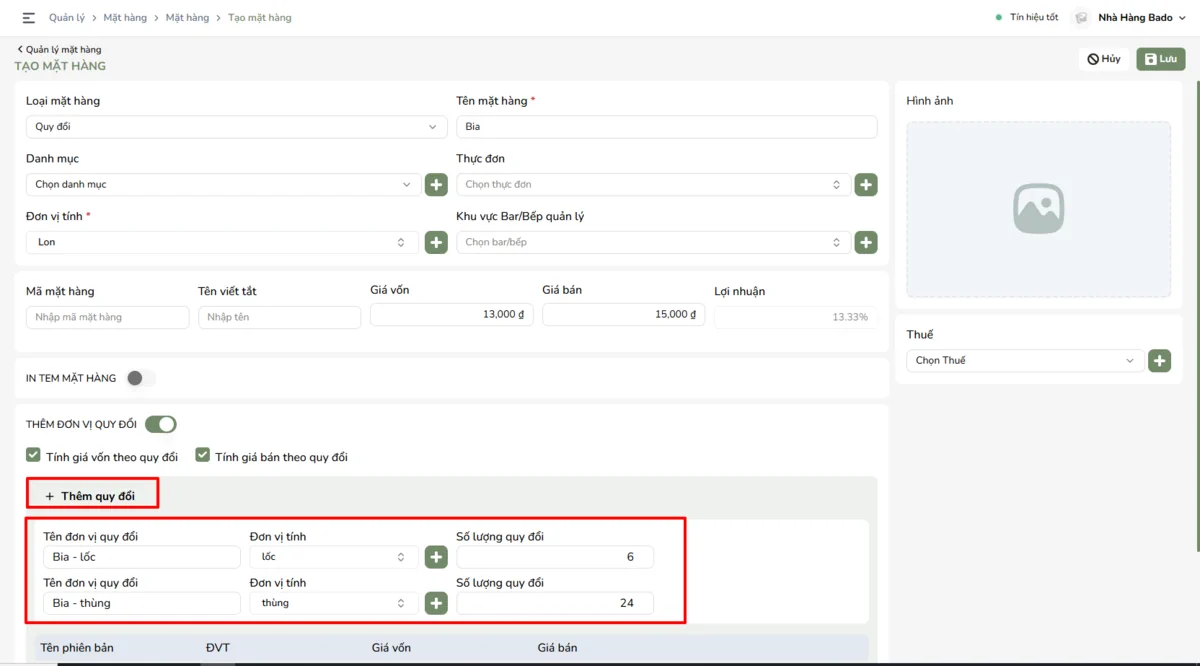
Task: Click the Tín hiệu tốt status text
Action: [x=1034, y=18]
